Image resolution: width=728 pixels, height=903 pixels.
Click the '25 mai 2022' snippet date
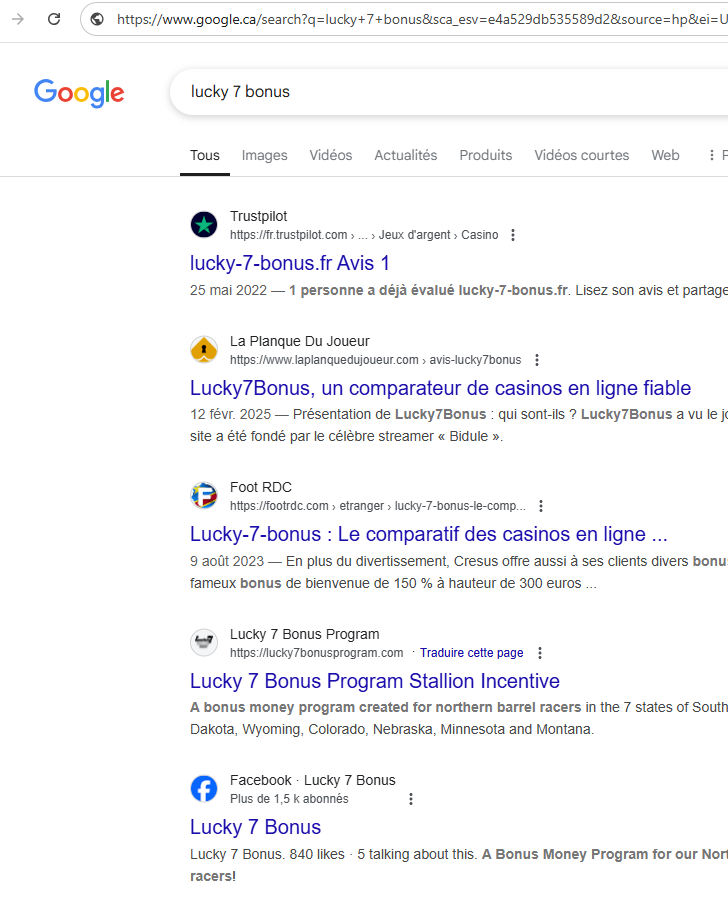tap(229, 290)
